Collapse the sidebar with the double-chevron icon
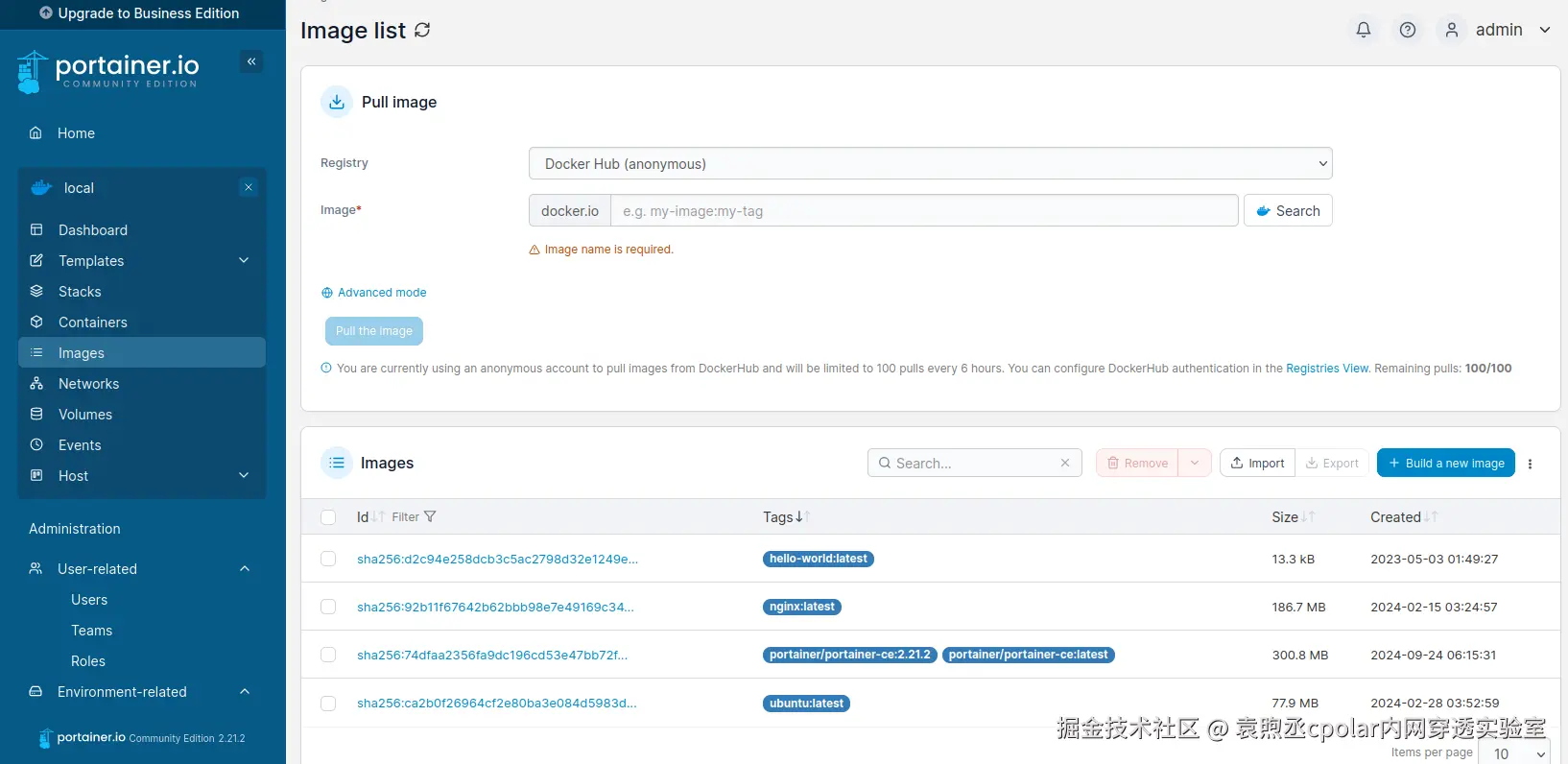Image resolution: width=1568 pixels, height=764 pixels. 251,61
